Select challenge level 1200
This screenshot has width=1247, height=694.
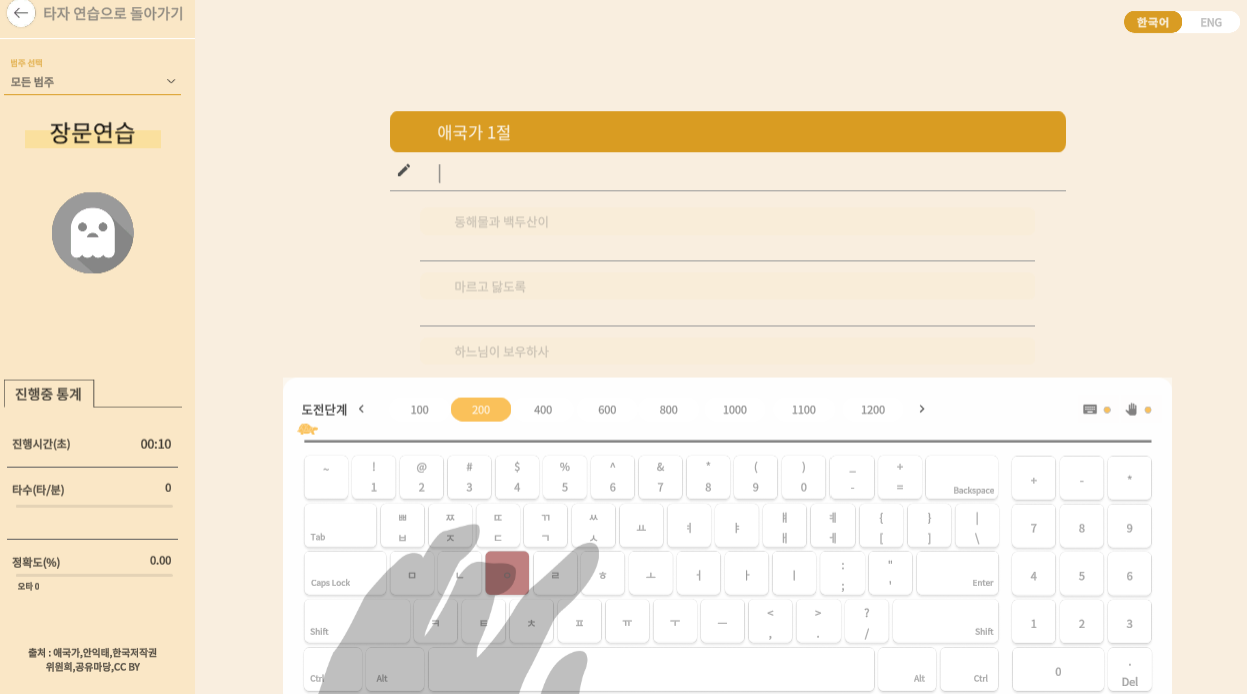pos(873,410)
